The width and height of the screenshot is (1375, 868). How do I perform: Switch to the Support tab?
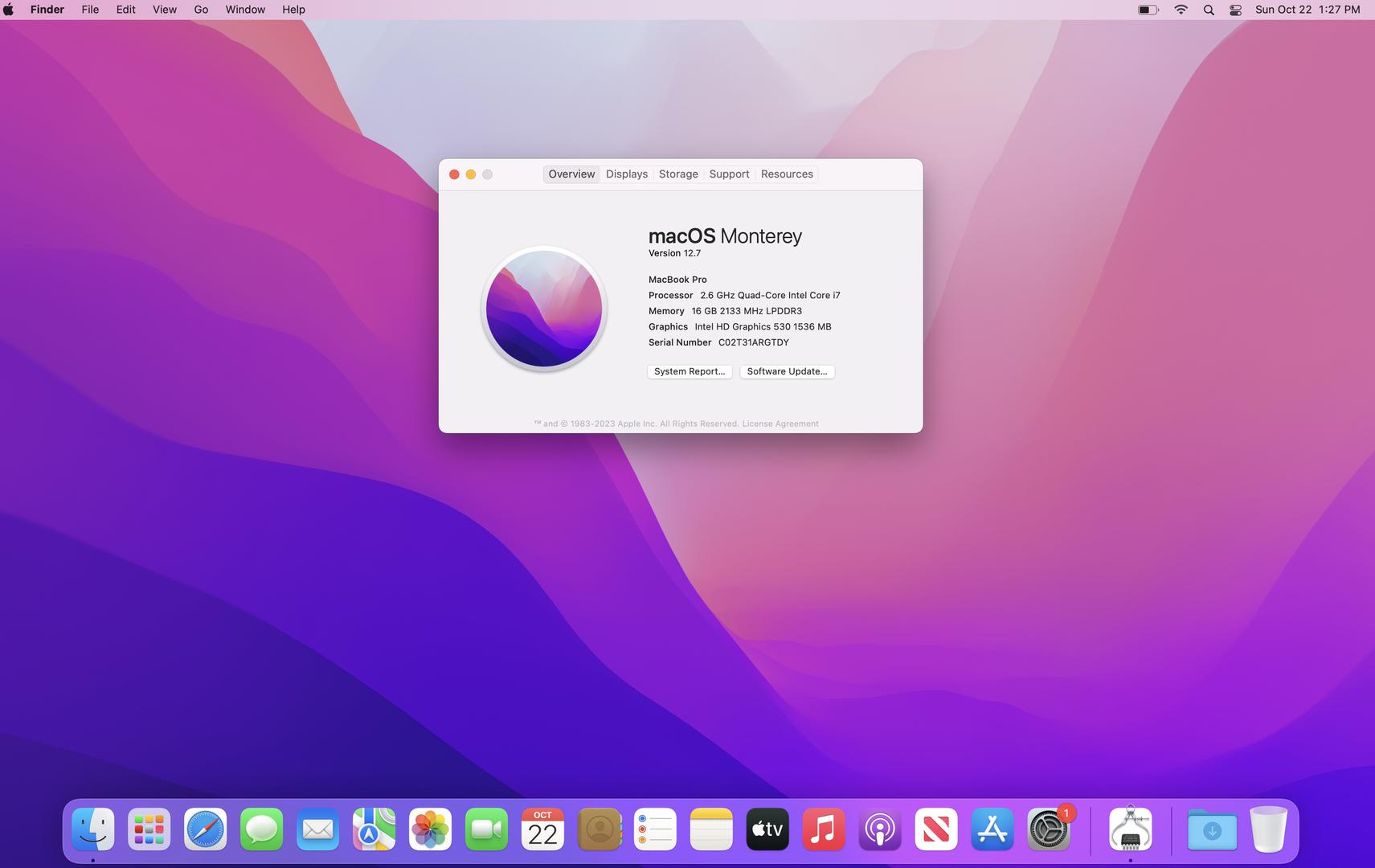(729, 174)
